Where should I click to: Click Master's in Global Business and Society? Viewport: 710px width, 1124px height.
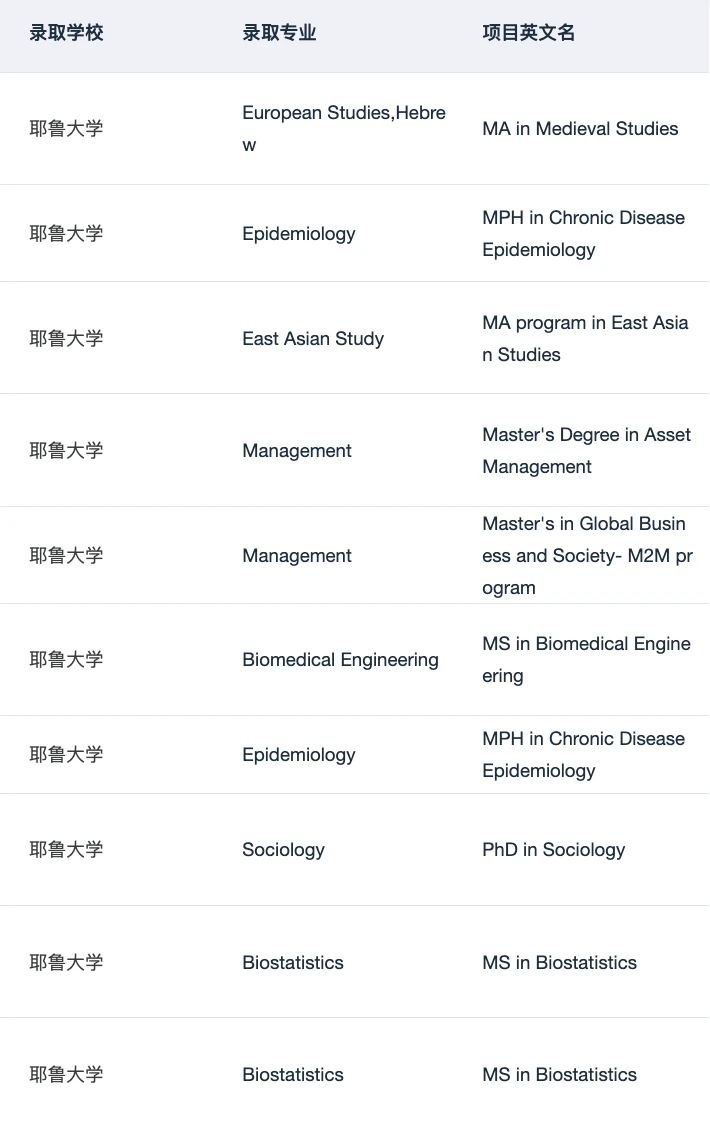point(587,556)
